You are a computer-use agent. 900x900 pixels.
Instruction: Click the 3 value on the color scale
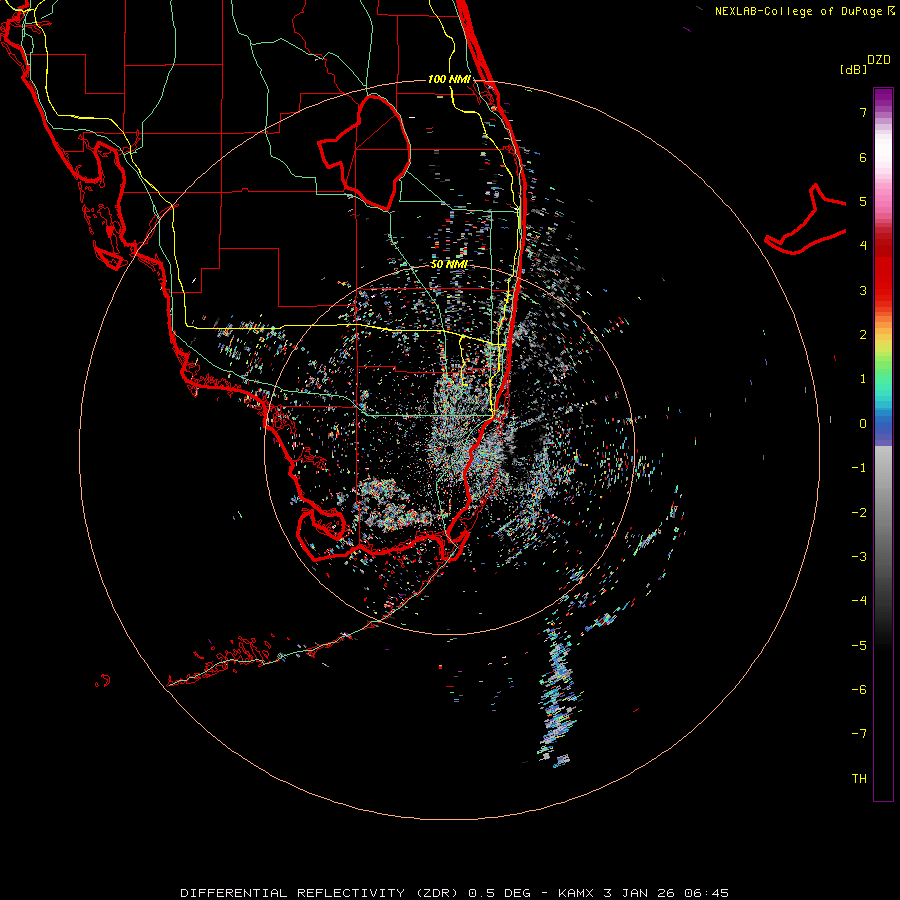pyautogui.click(x=863, y=290)
